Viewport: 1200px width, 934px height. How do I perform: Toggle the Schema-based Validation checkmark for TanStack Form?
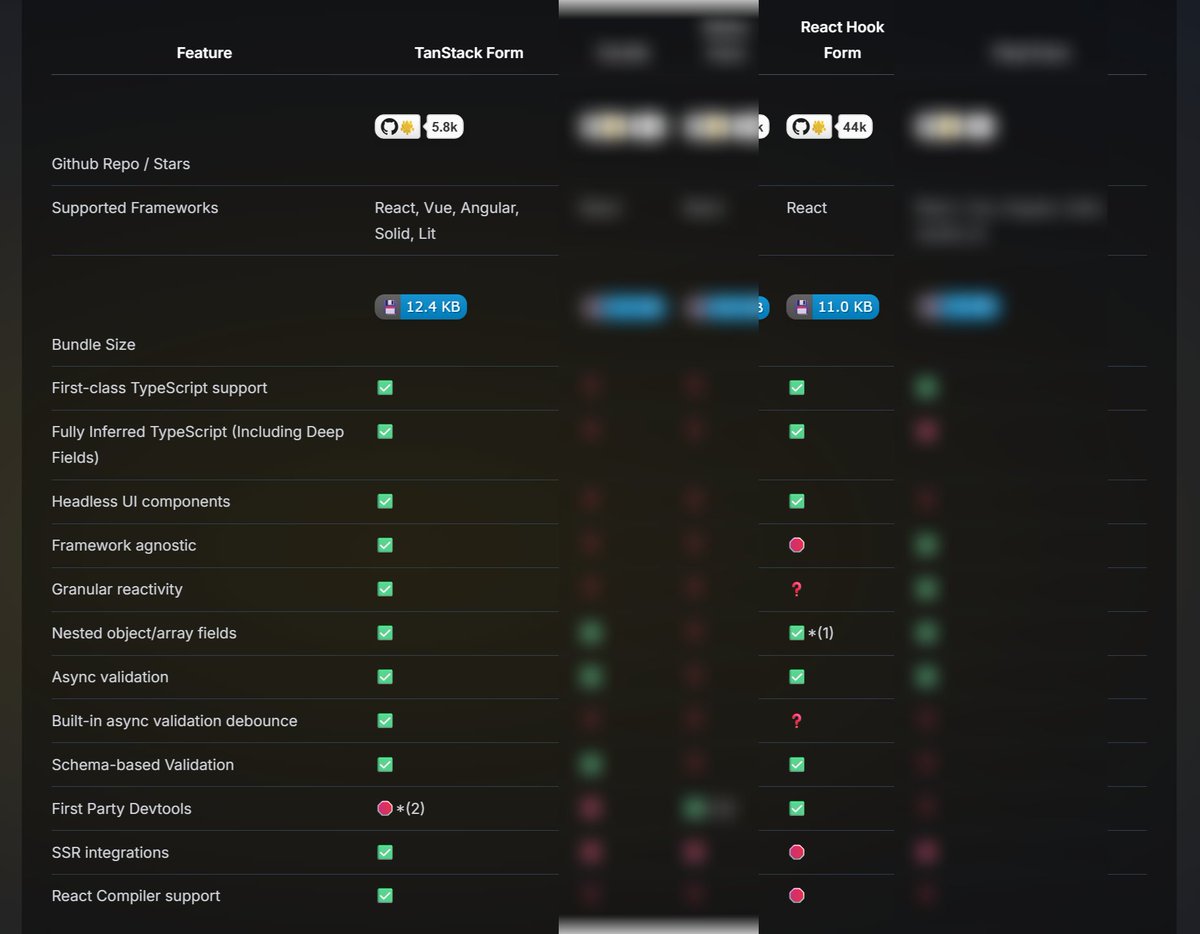coord(385,764)
